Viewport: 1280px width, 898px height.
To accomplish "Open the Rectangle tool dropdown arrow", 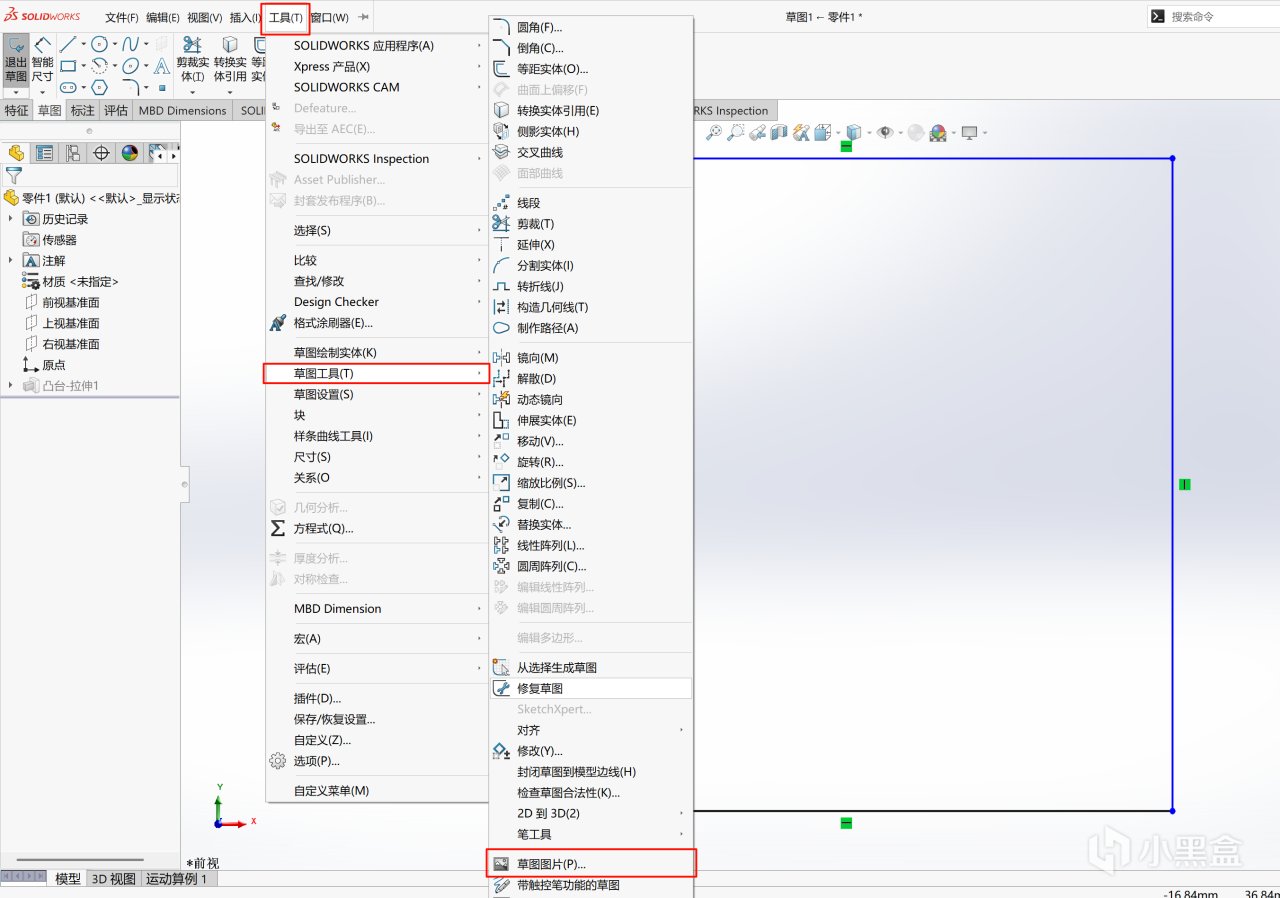I will (x=82, y=66).
